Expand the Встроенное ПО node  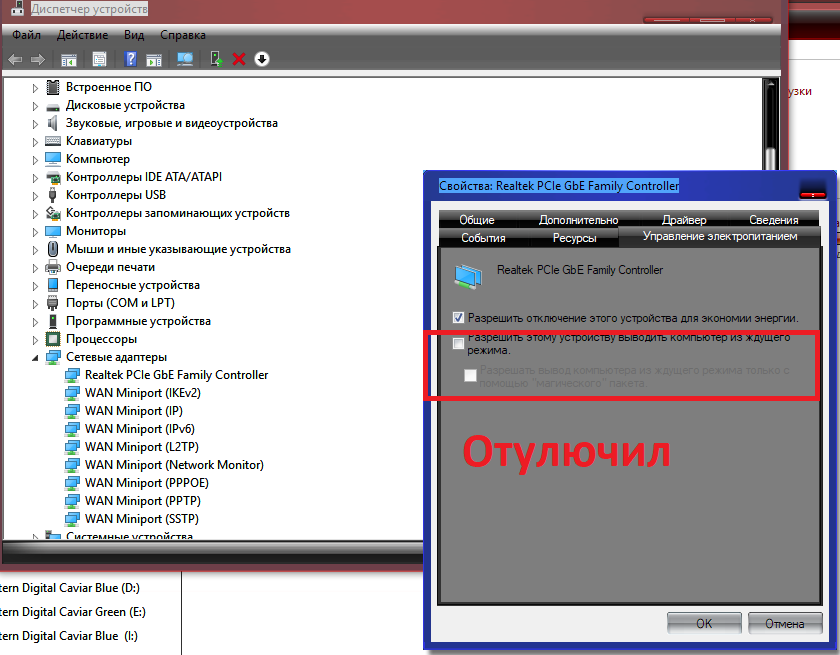pos(35,88)
